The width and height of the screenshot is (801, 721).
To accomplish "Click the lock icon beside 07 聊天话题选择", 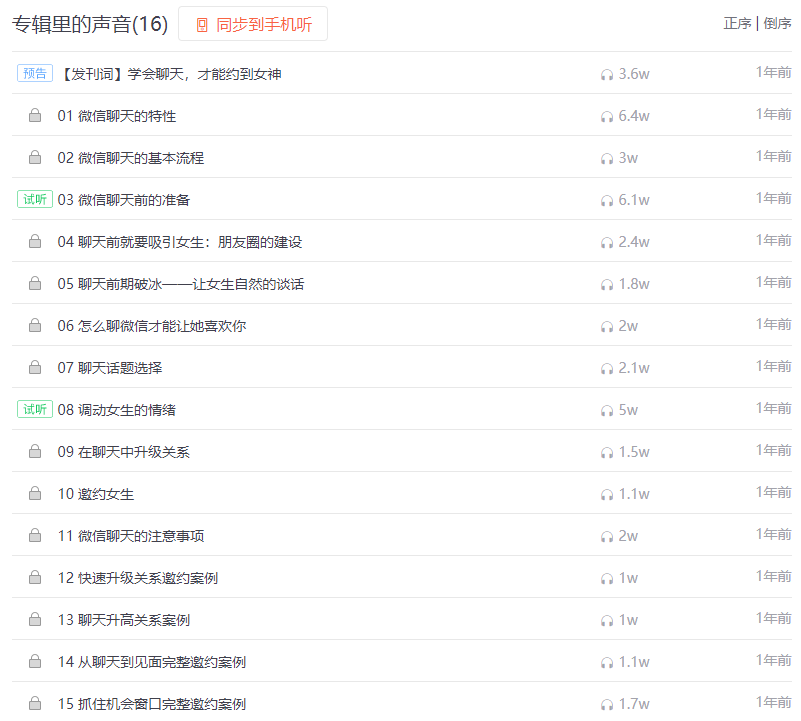I will [35, 368].
